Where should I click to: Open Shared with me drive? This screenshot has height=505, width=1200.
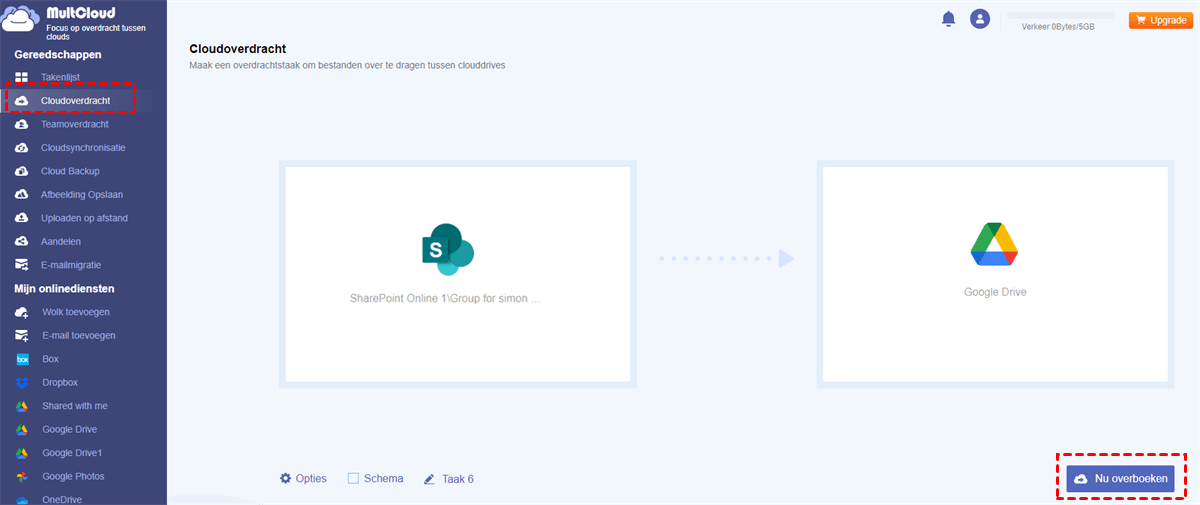75,406
